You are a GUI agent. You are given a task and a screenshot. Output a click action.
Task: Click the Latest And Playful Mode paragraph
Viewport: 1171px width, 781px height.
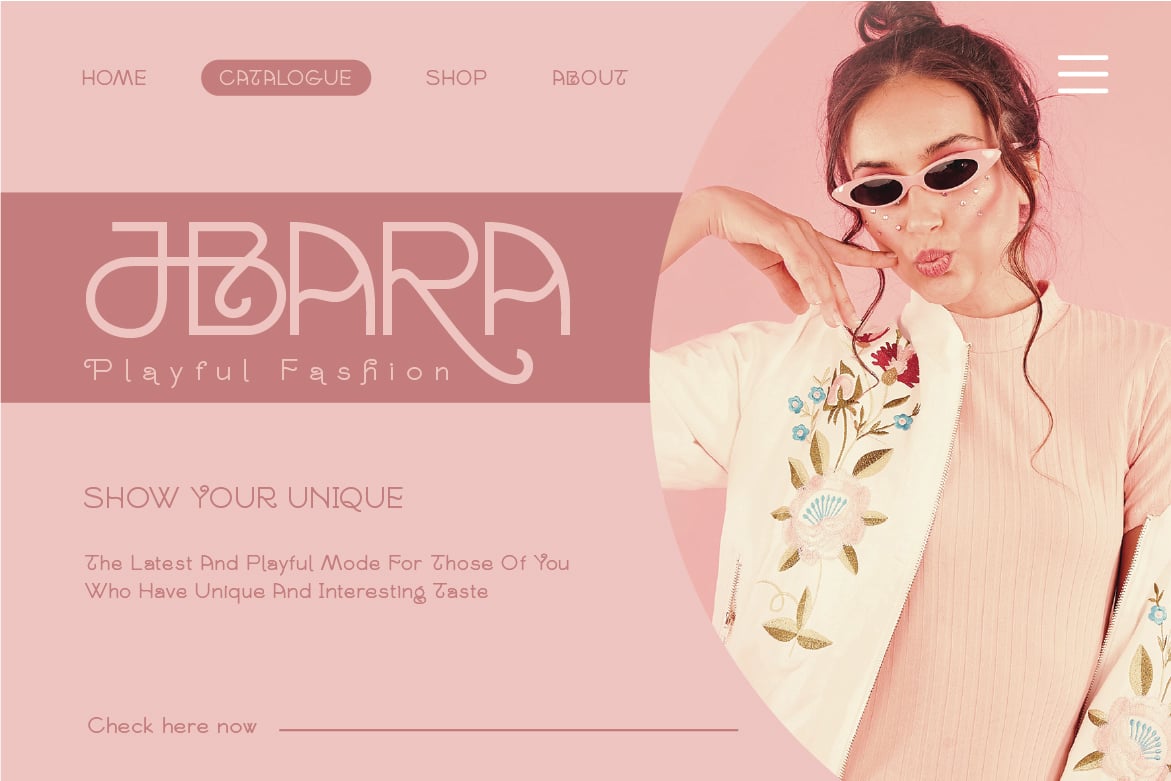tap(327, 577)
